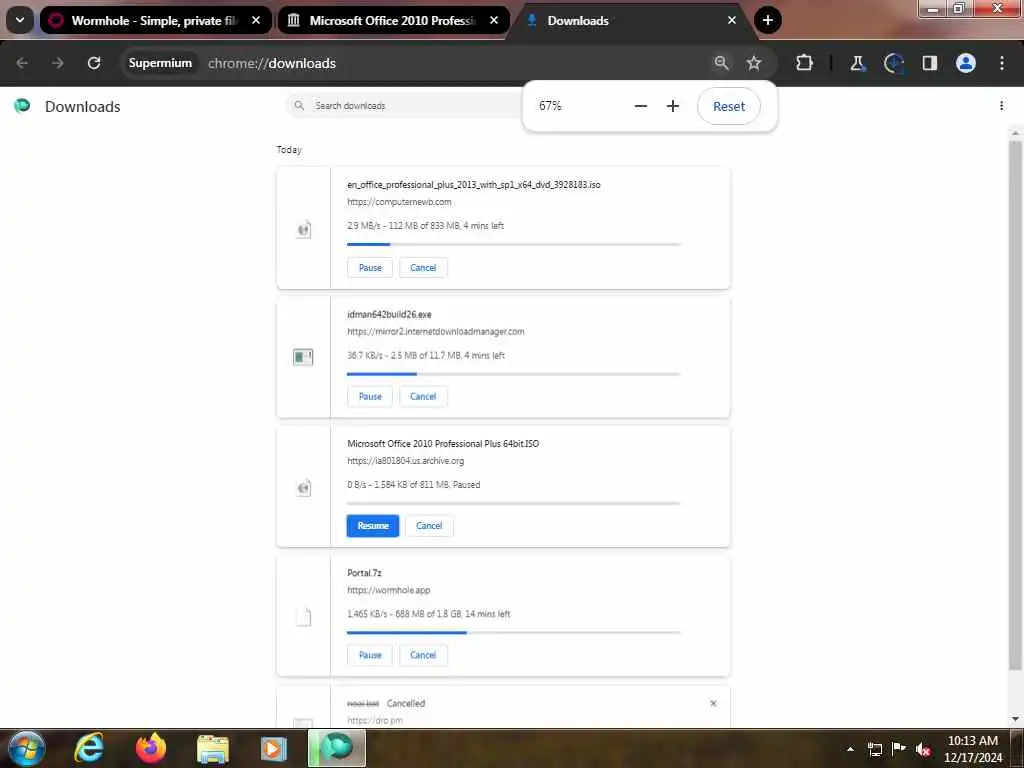1024x768 pixels.
Task: Cancel the idman642build26.exe download
Action: coord(423,396)
